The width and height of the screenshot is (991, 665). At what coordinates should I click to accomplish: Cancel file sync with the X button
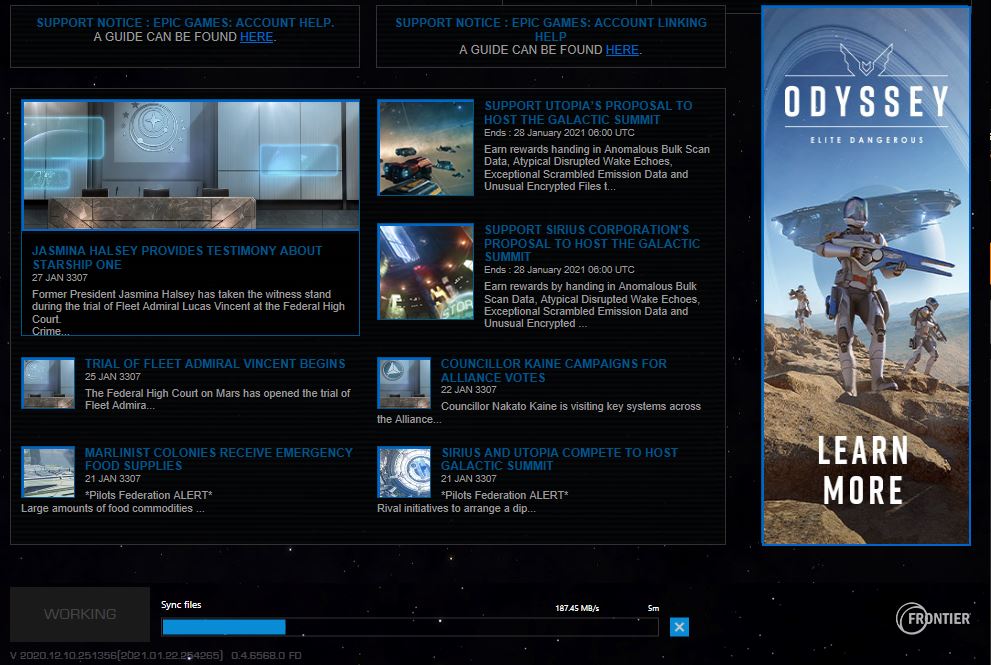679,627
